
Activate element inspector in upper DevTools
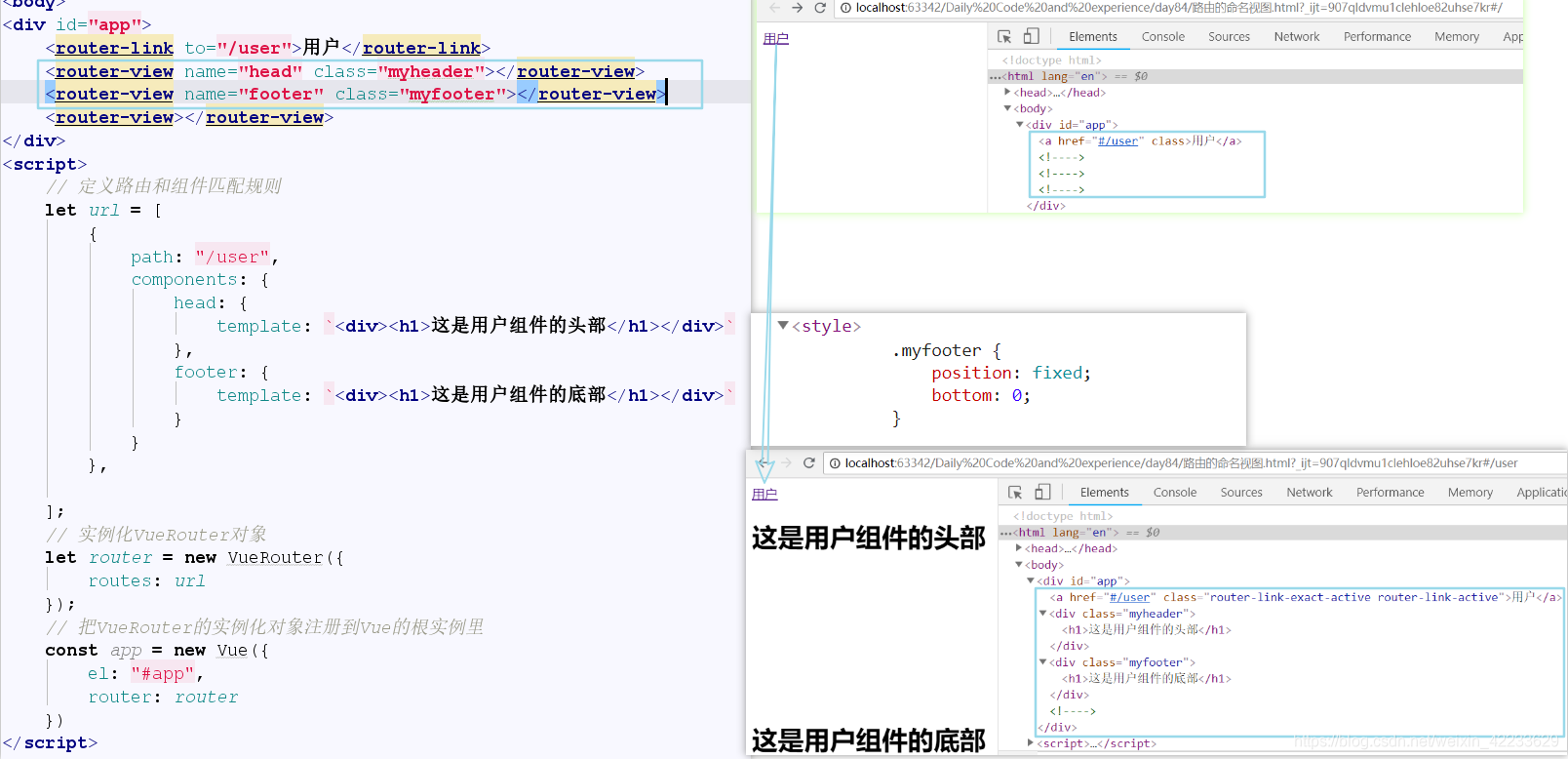(x=1004, y=36)
